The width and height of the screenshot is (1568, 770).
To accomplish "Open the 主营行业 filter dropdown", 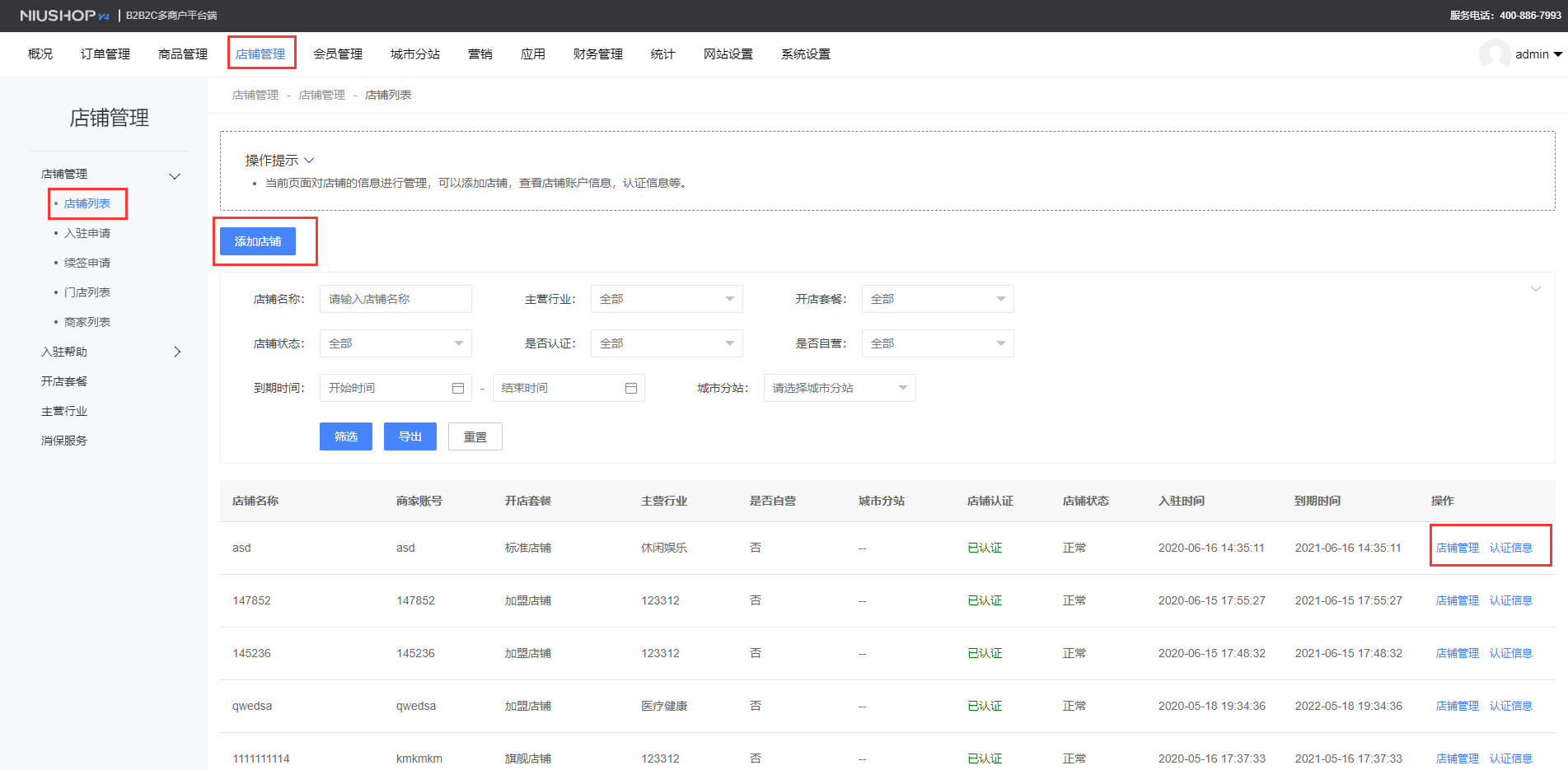I will click(667, 299).
